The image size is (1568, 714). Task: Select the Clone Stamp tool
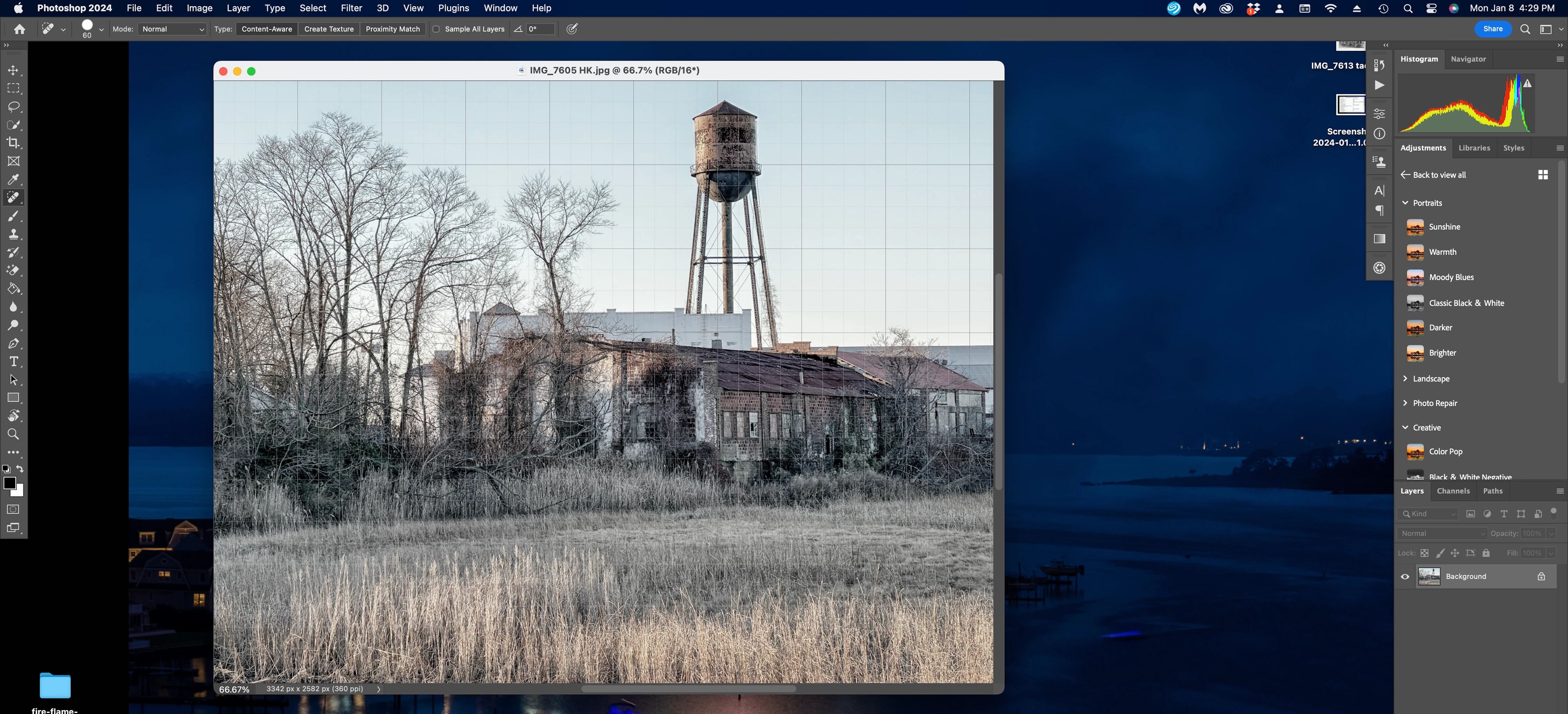coord(13,234)
